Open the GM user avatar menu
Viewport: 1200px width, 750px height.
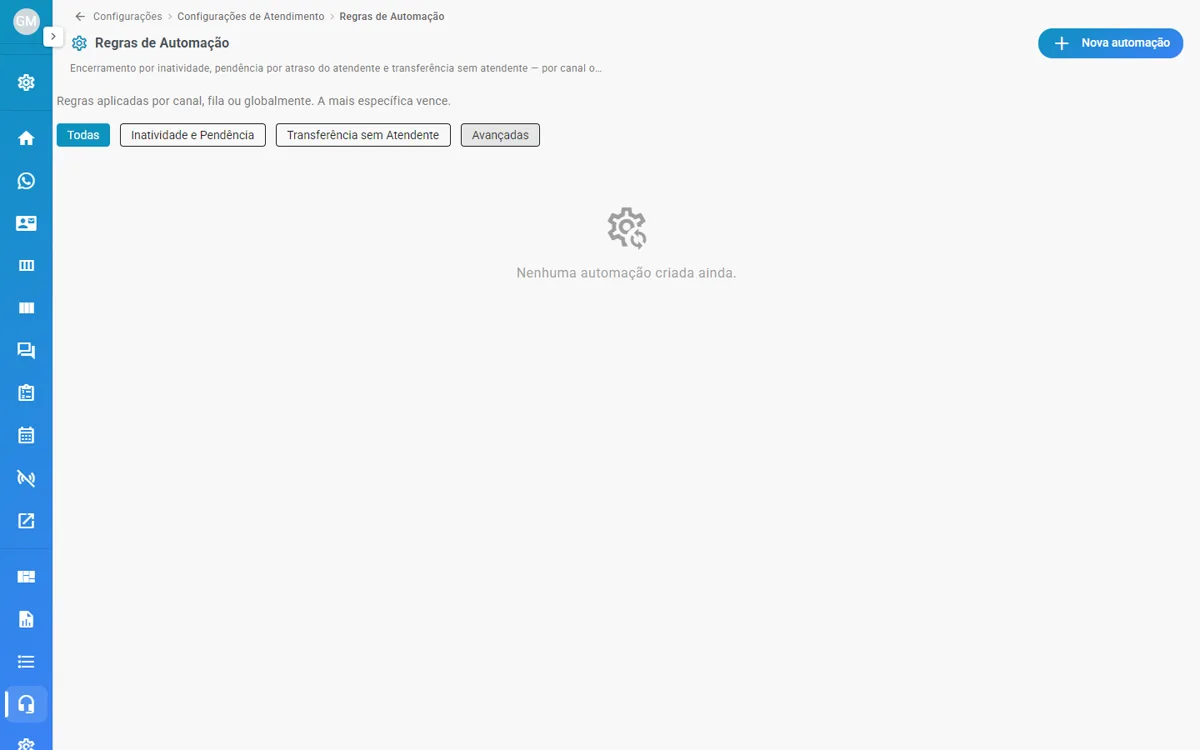26,21
